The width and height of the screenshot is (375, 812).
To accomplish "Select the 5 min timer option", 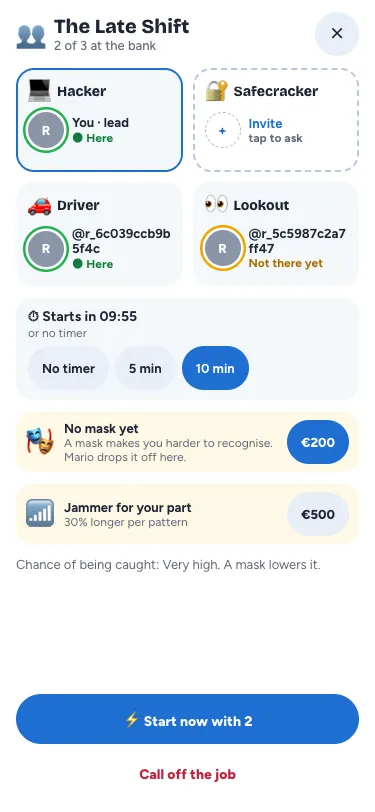I will coord(145,368).
